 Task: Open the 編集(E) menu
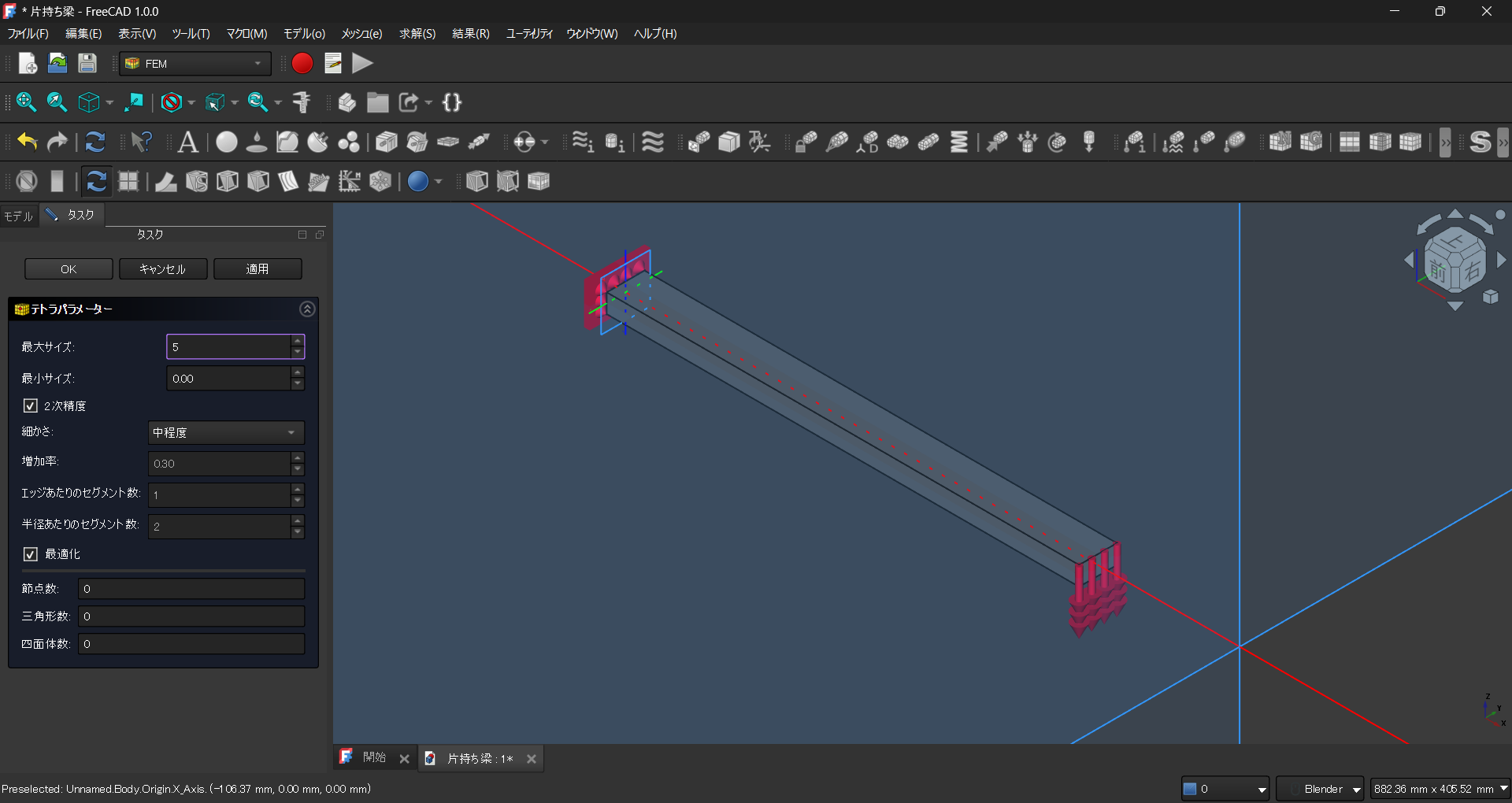(83, 34)
